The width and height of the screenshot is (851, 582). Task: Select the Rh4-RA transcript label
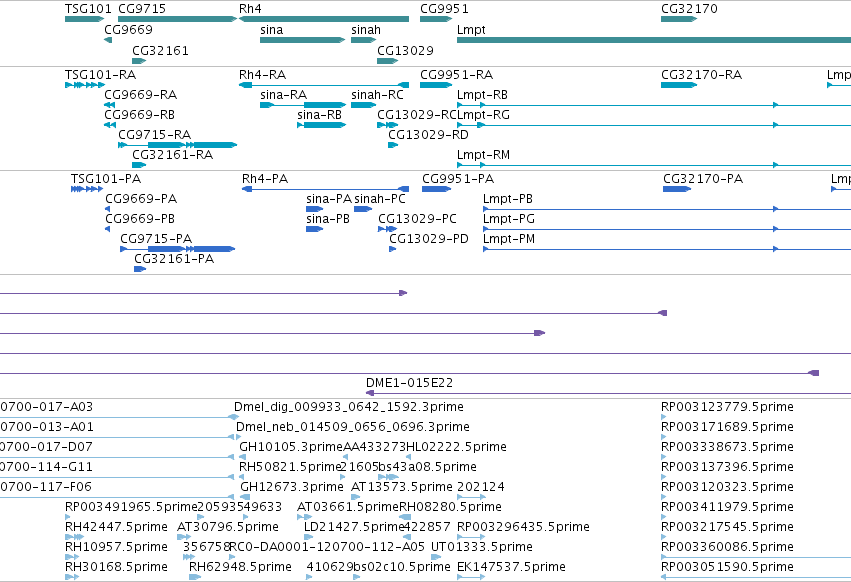click(x=262, y=75)
